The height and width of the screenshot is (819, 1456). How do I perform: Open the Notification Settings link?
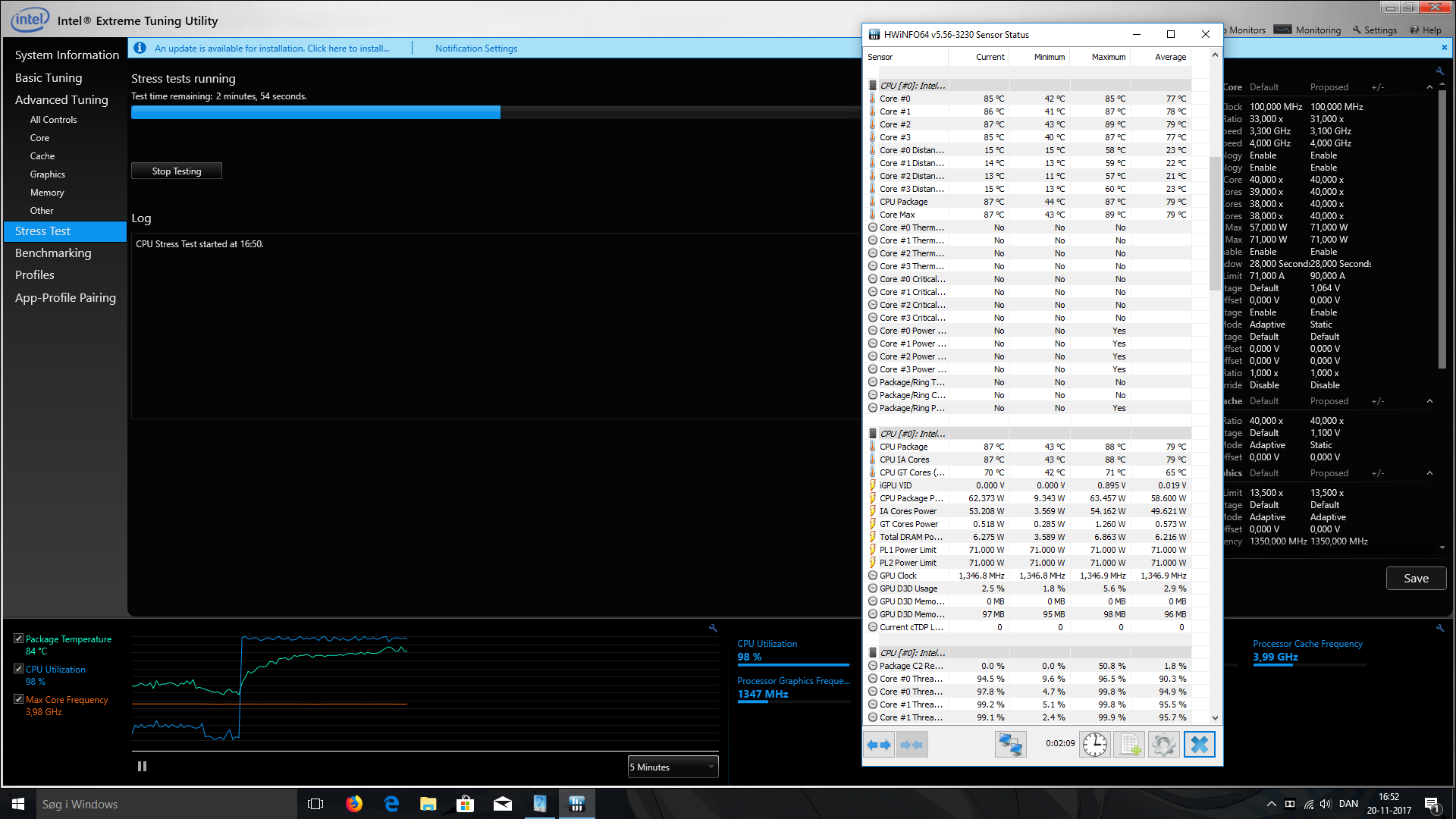pos(476,48)
